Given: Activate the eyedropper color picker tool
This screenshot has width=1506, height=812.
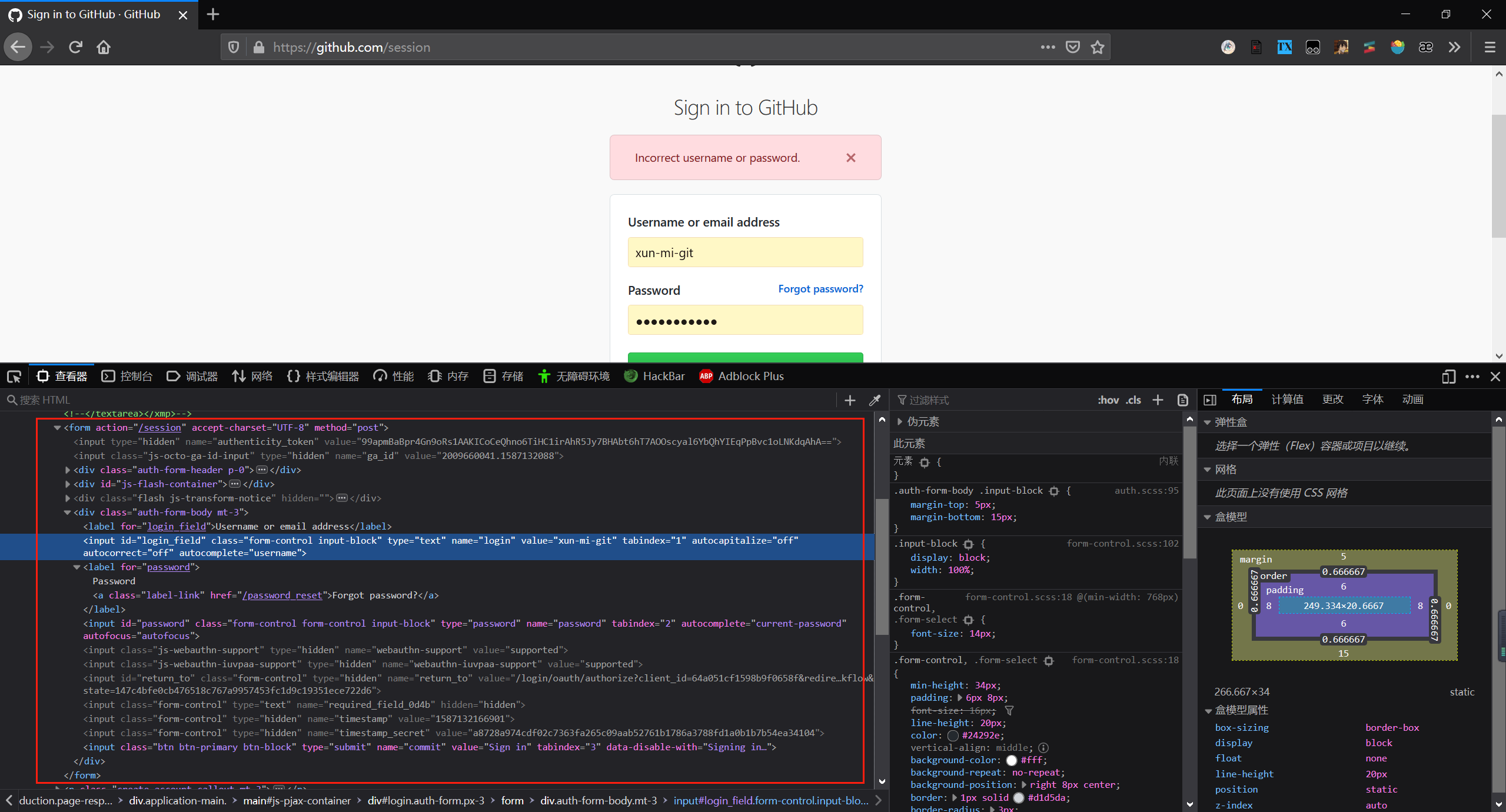Looking at the screenshot, I should pos(875,400).
